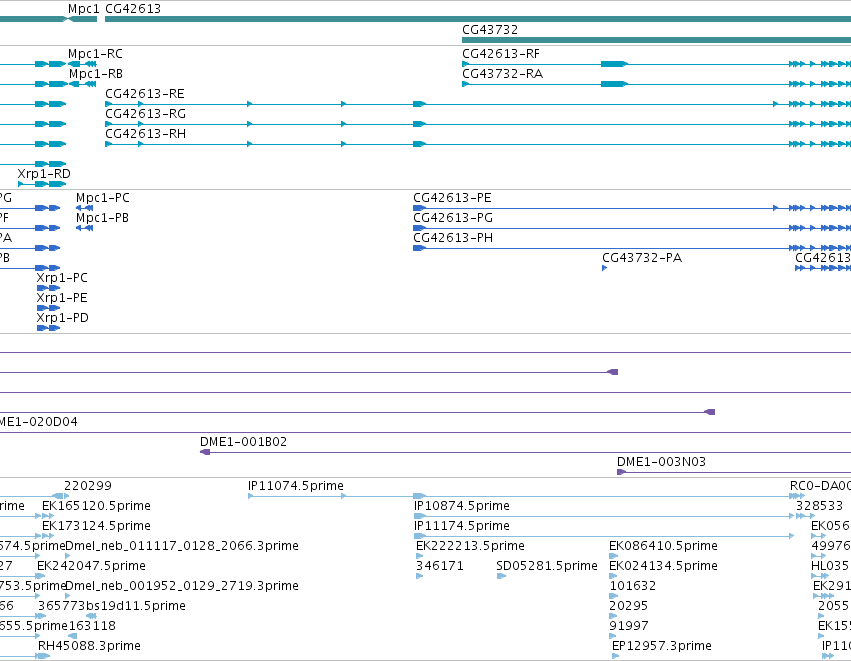Select EST feature 163118

pyautogui.click(x=92, y=626)
